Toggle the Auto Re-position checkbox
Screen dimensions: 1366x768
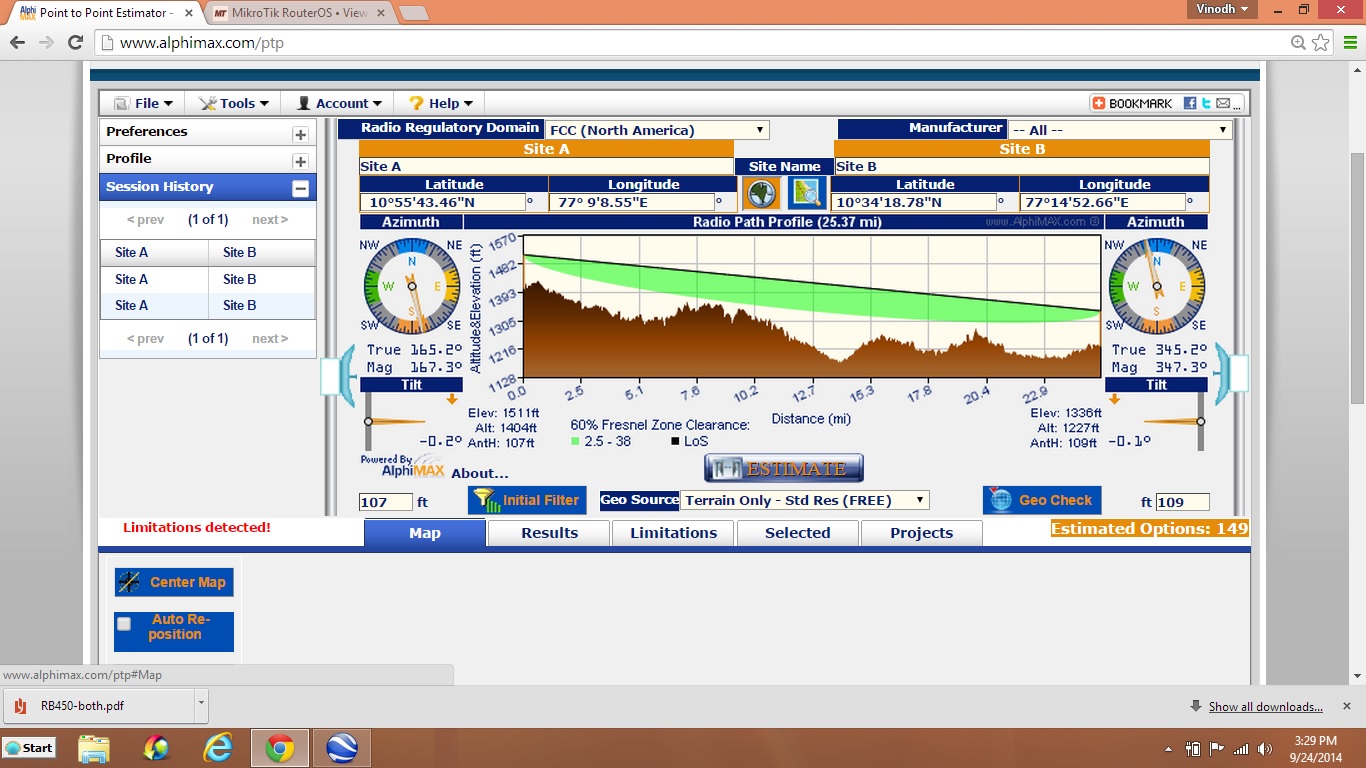pos(124,624)
